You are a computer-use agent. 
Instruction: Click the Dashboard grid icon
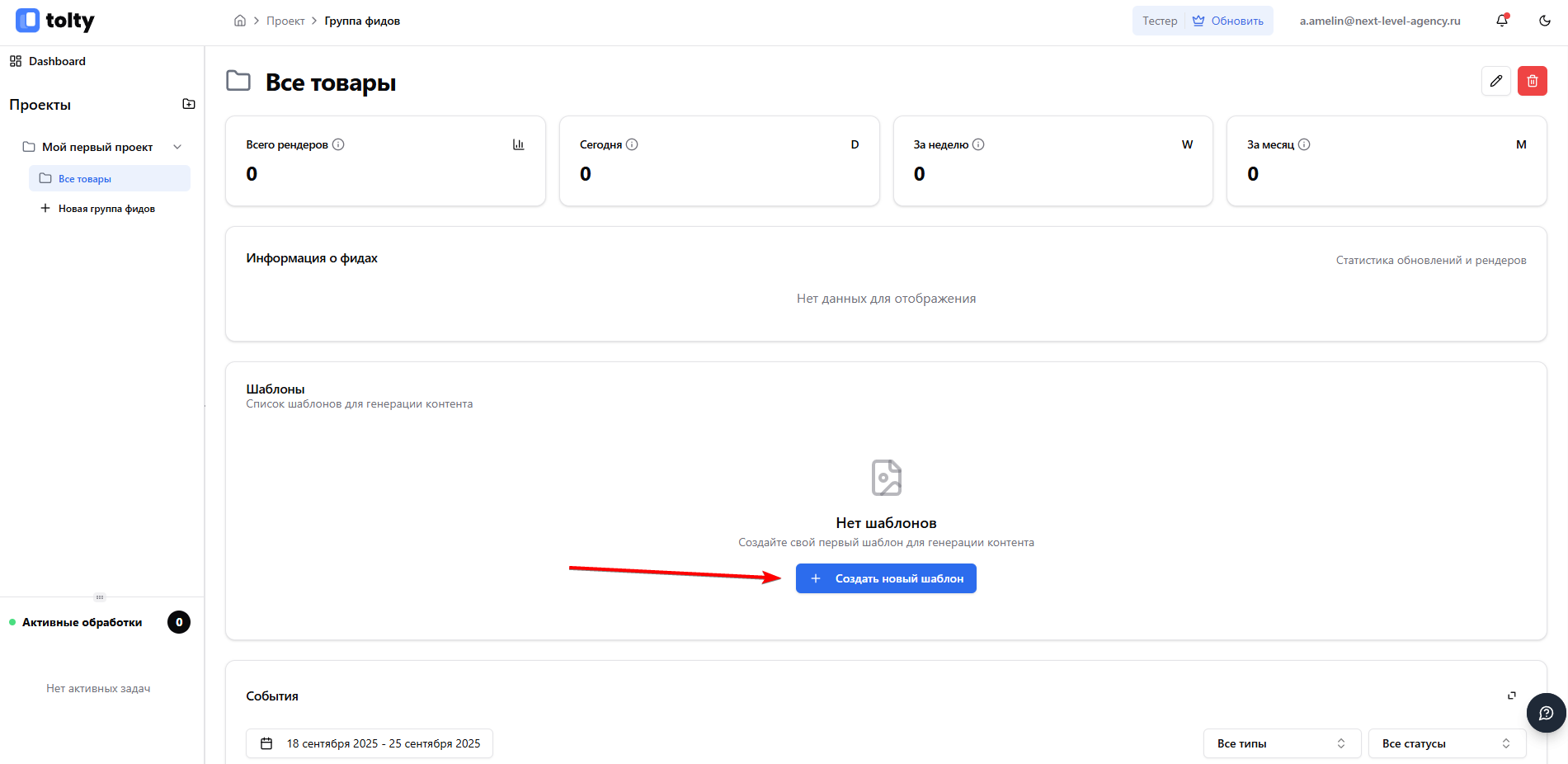[16, 61]
